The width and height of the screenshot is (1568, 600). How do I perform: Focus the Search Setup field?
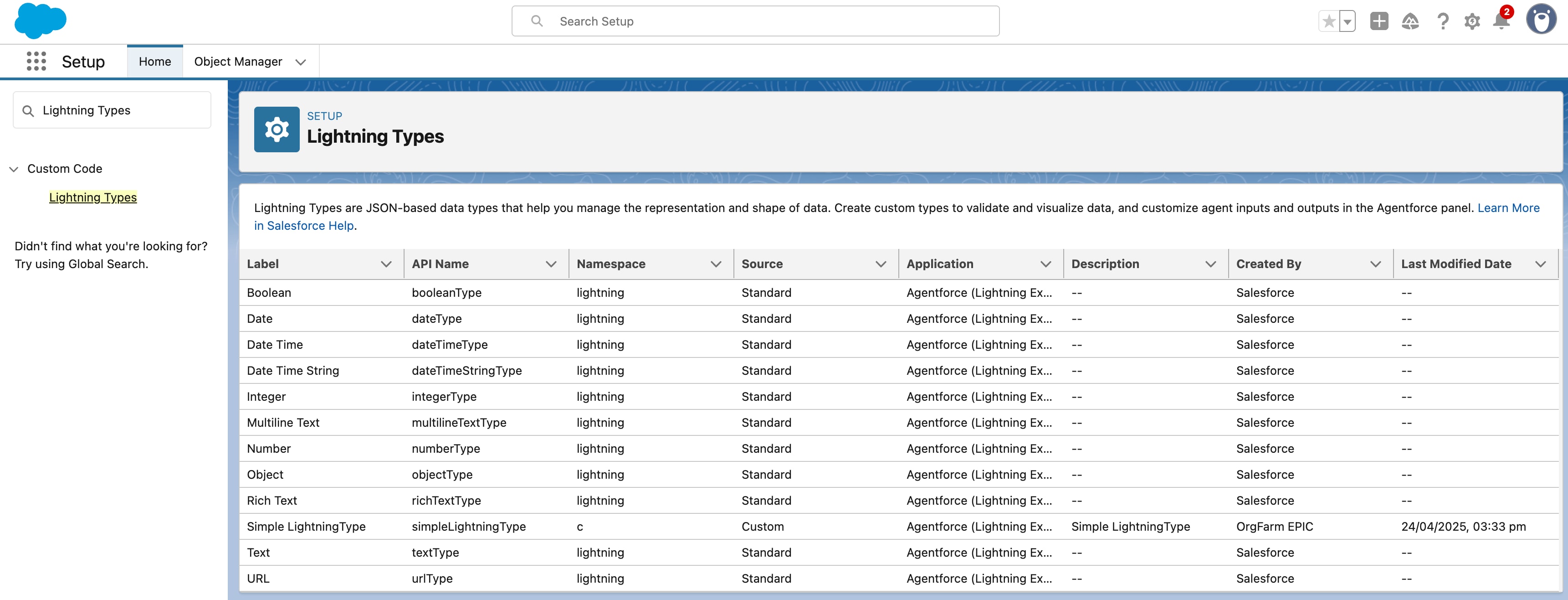[x=755, y=21]
